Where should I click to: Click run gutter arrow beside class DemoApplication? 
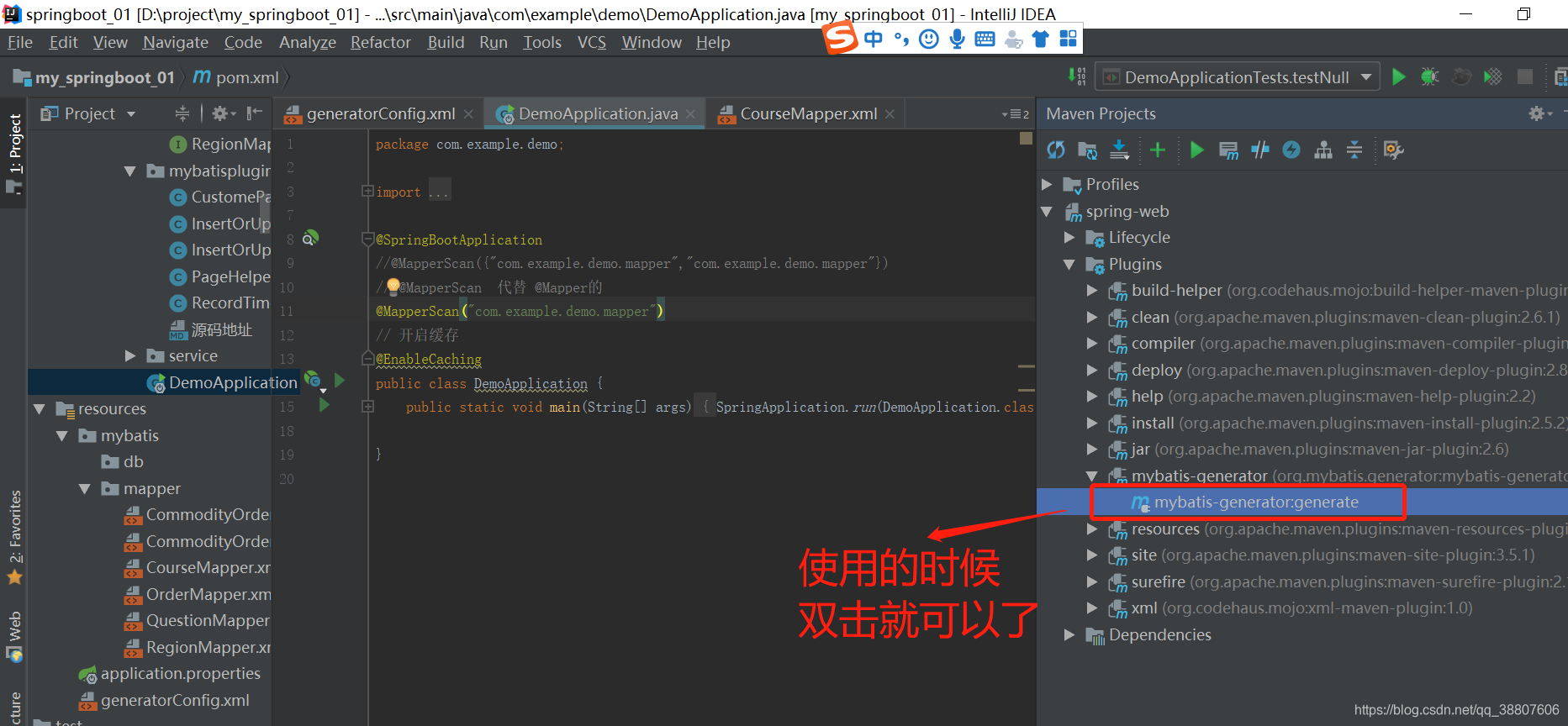point(340,381)
